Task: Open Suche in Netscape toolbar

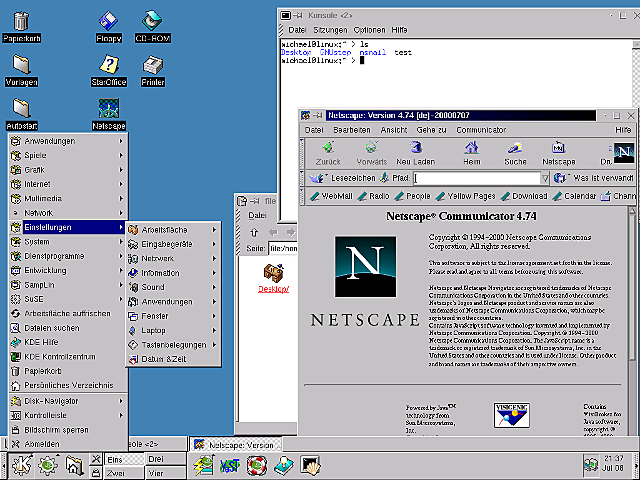Action: tap(515, 153)
